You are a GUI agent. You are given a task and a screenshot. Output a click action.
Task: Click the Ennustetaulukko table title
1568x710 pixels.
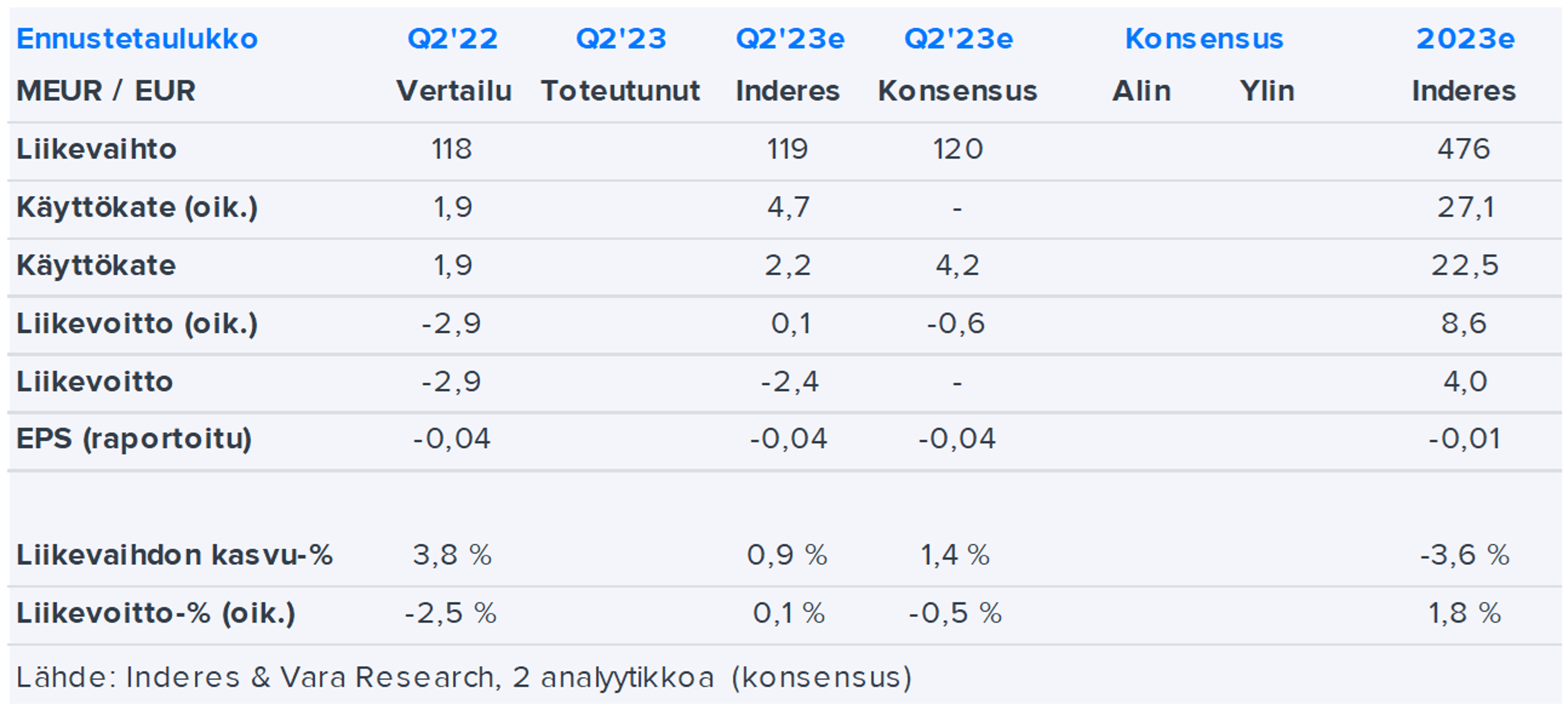(137, 39)
